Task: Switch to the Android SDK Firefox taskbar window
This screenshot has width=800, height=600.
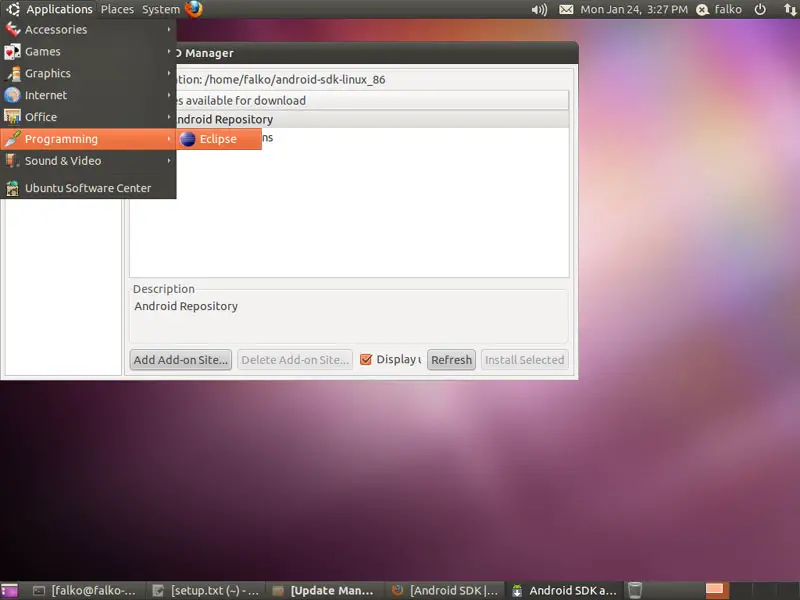Action: coord(444,590)
